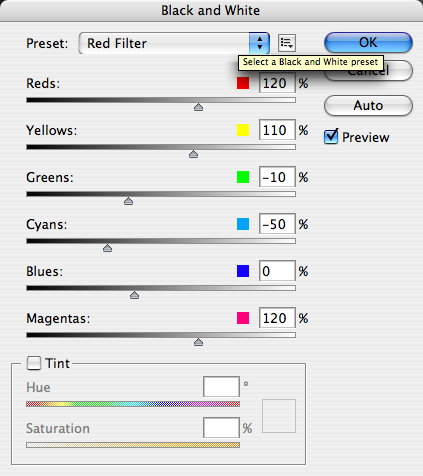Click the cyan color swatch

(x=243, y=224)
